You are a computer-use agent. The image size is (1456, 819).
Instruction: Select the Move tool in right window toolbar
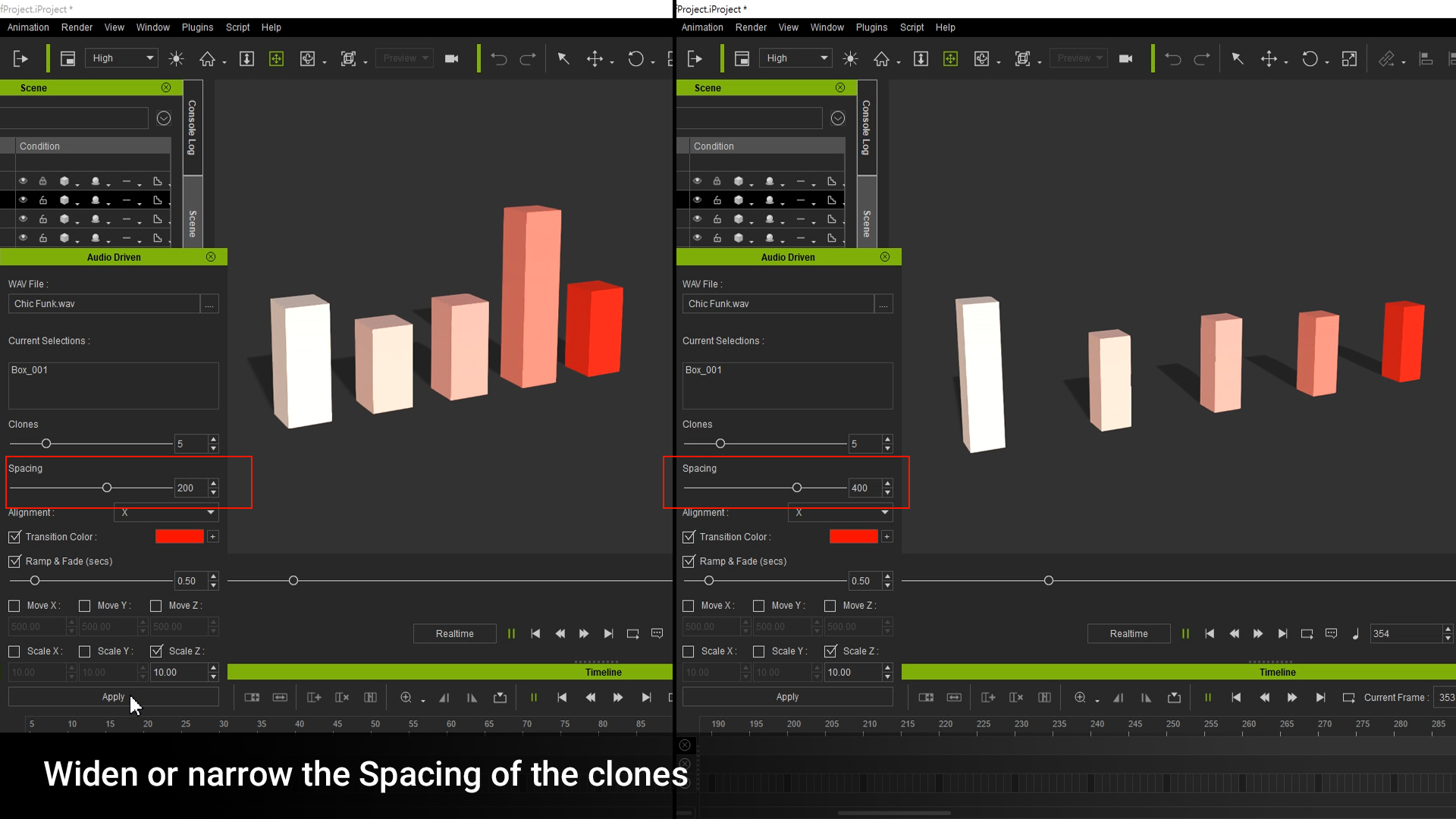click(1269, 58)
